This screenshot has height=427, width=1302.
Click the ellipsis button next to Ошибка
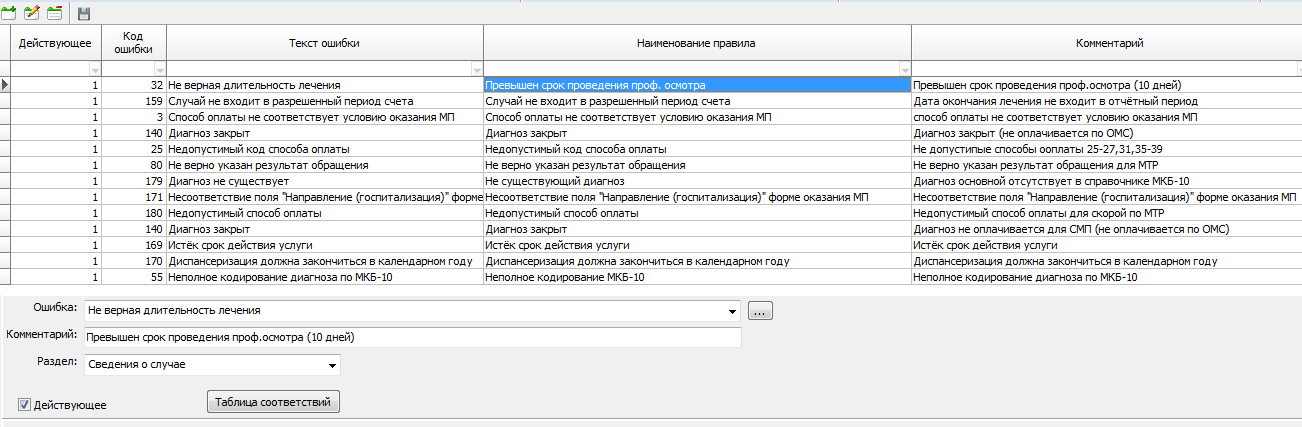click(x=760, y=311)
